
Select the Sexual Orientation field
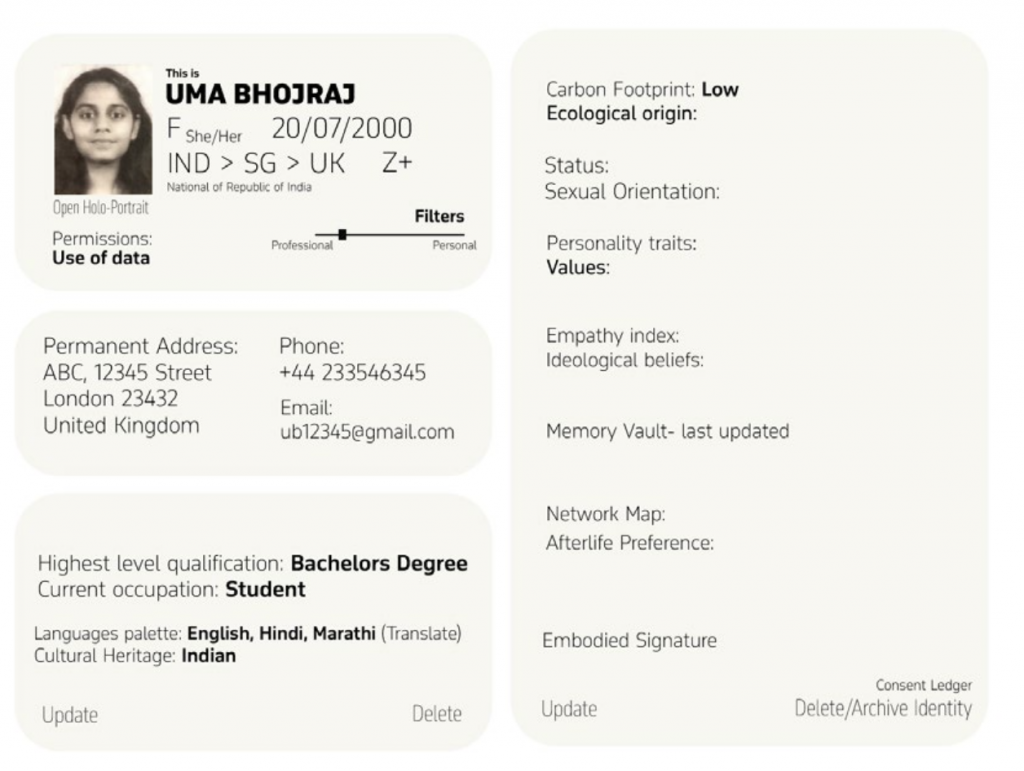(631, 191)
